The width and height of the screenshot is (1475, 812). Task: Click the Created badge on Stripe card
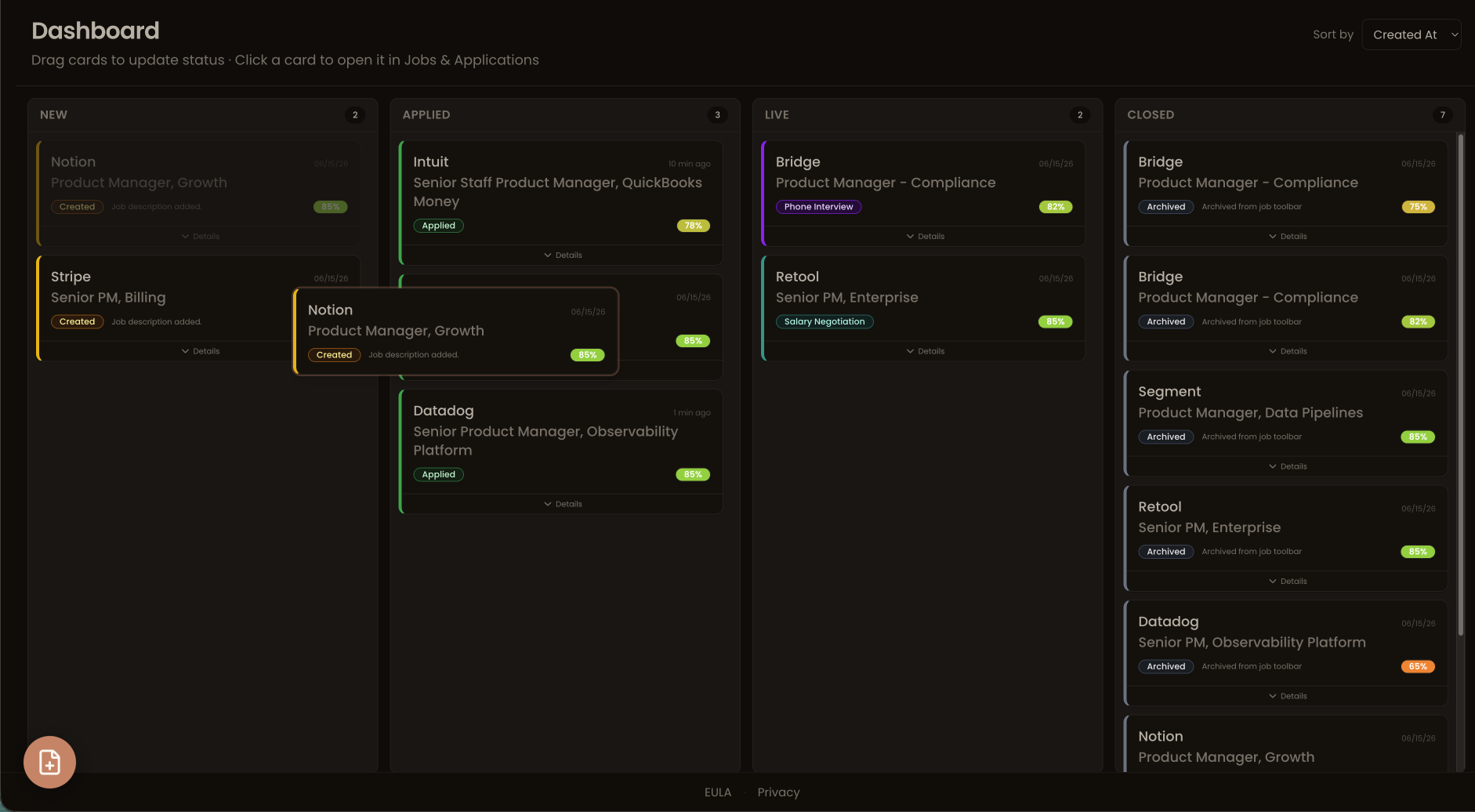tap(77, 322)
